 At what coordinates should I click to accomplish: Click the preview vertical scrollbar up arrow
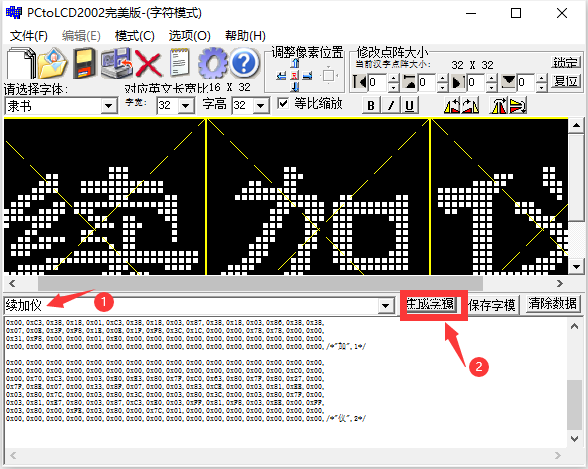coord(576,126)
